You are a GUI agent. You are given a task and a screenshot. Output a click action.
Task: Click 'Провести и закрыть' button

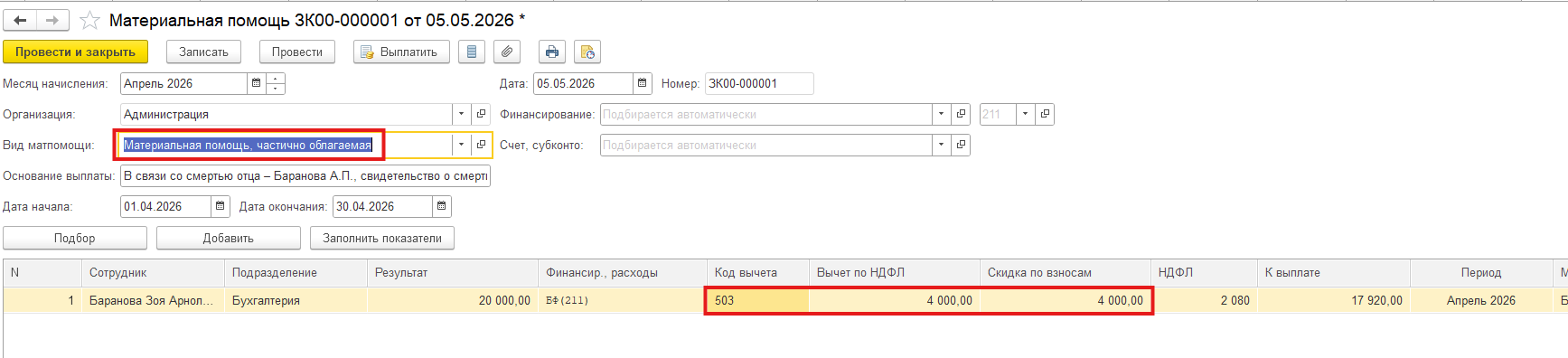[75, 52]
